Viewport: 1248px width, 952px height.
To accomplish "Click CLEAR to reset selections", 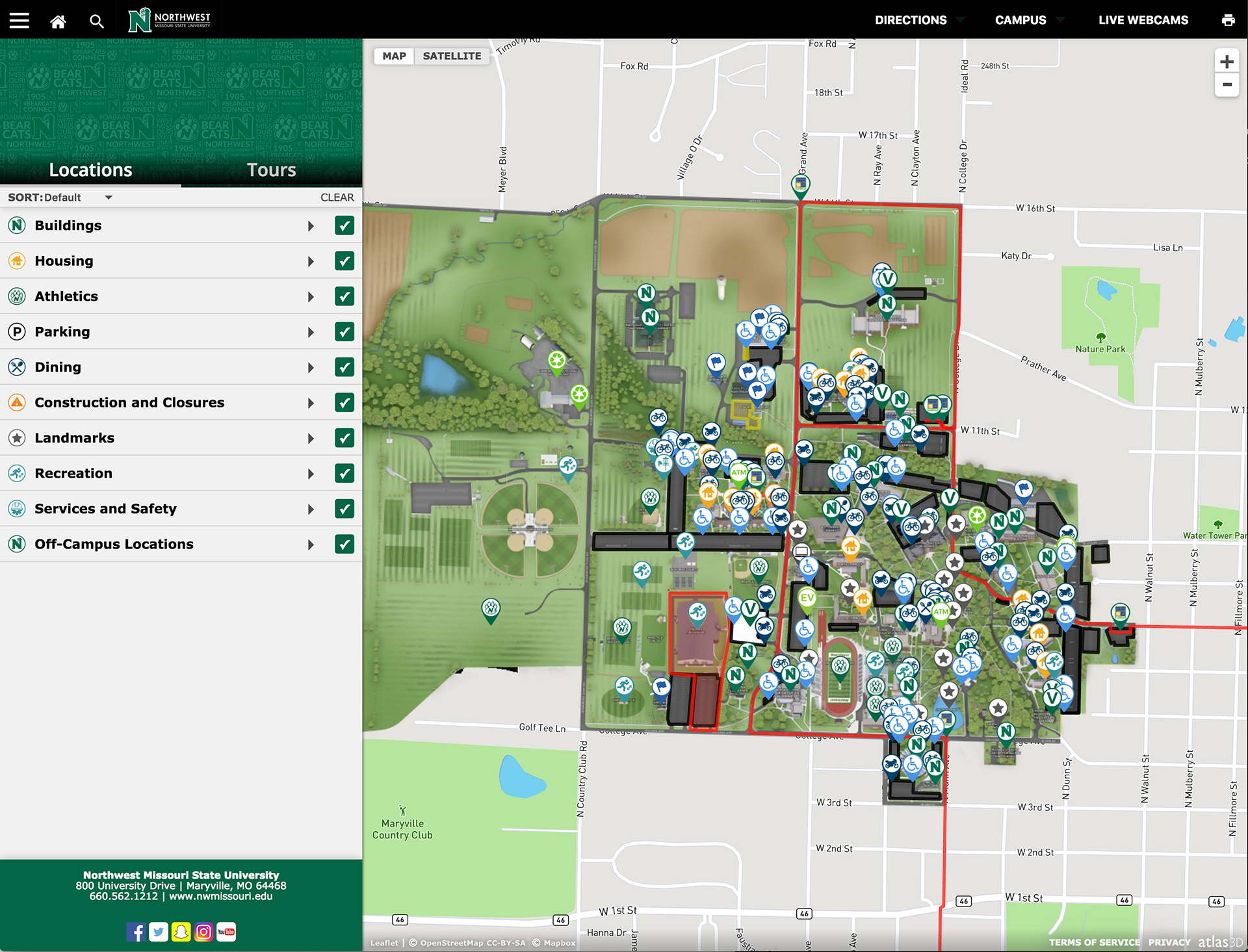I will pyautogui.click(x=337, y=198).
